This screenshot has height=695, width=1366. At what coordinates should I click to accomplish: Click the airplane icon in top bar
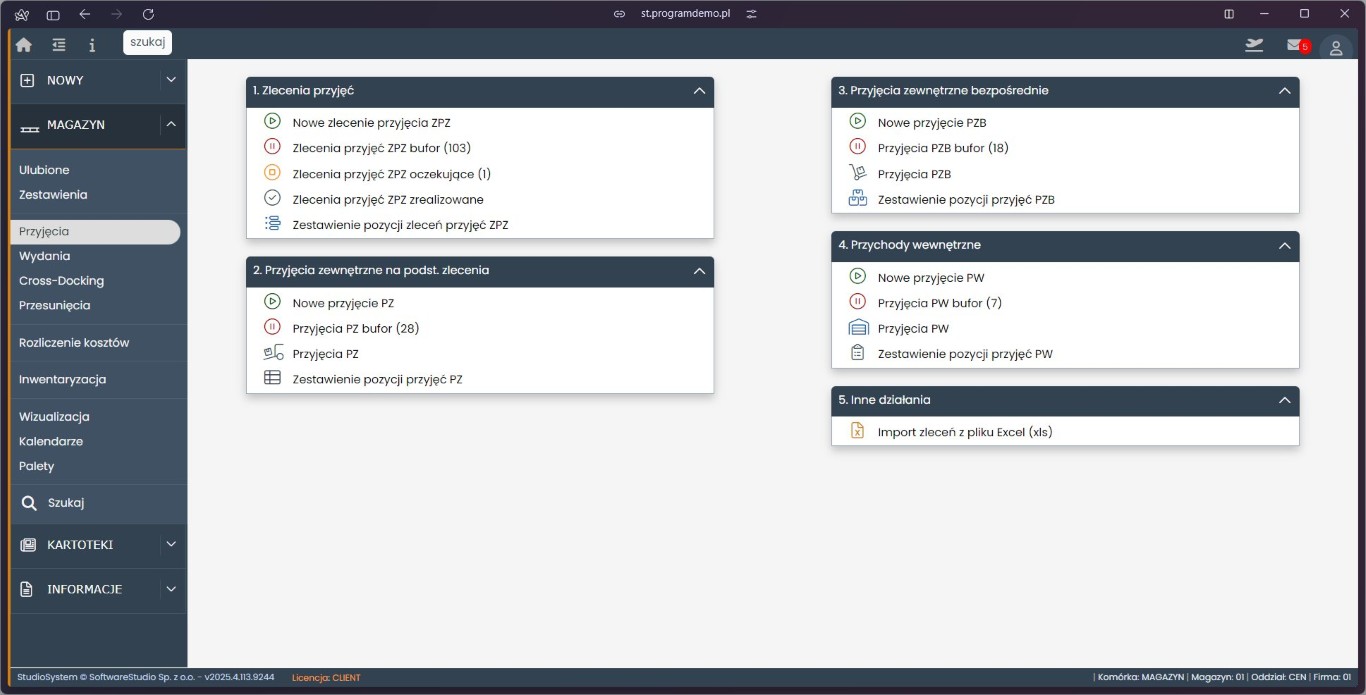pos(1254,45)
